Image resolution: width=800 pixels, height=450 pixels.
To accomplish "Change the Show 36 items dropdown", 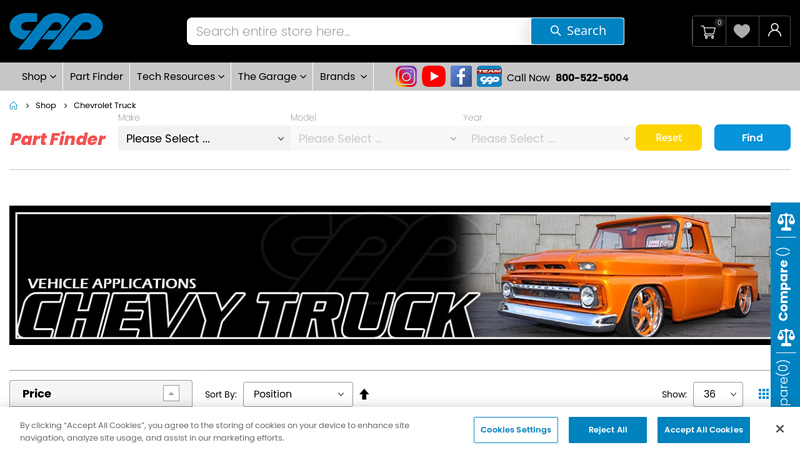I will pos(718,394).
